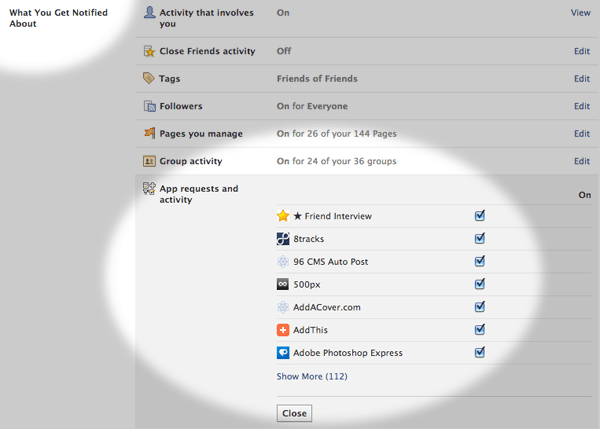Click the Group activity people icon
The height and width of the screenshot is (429, 600).
coord(149,161)
